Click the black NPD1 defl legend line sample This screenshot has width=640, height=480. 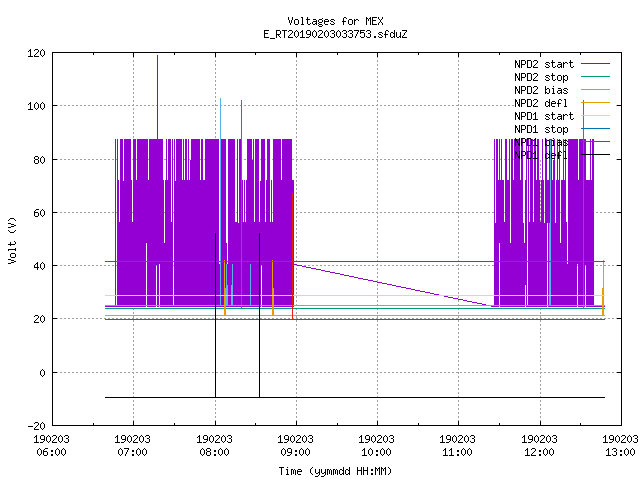tap(595, 155)
